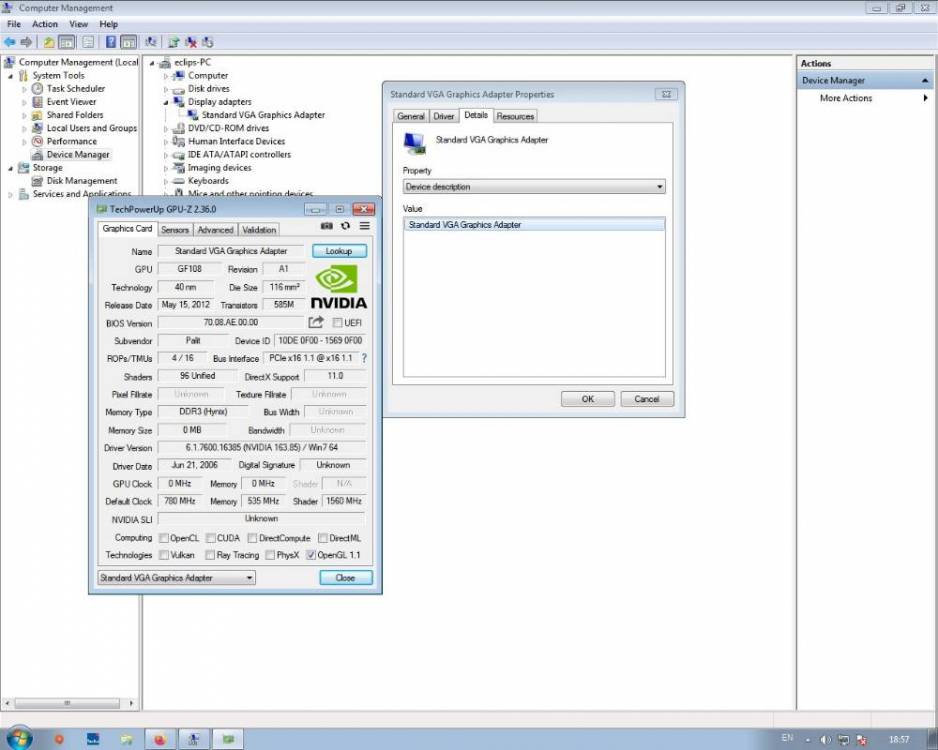Click the Uninstall device toolbar icon (red X)
Viewport: 938px width, 750px height.
191,42
